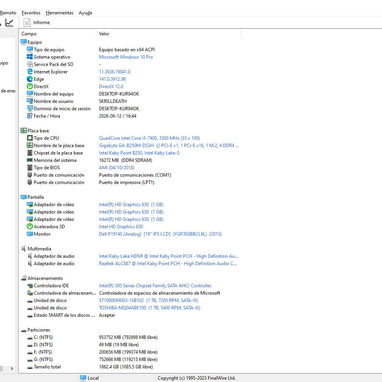Select the Puerto de impresora (LPT1) value
Image resolution: width=382 pixels, height=382 pixels.
127,182
